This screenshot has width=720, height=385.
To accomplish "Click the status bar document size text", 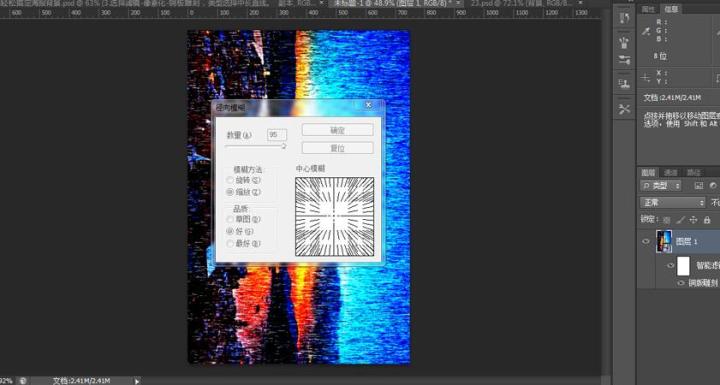I will pos(81,381).
